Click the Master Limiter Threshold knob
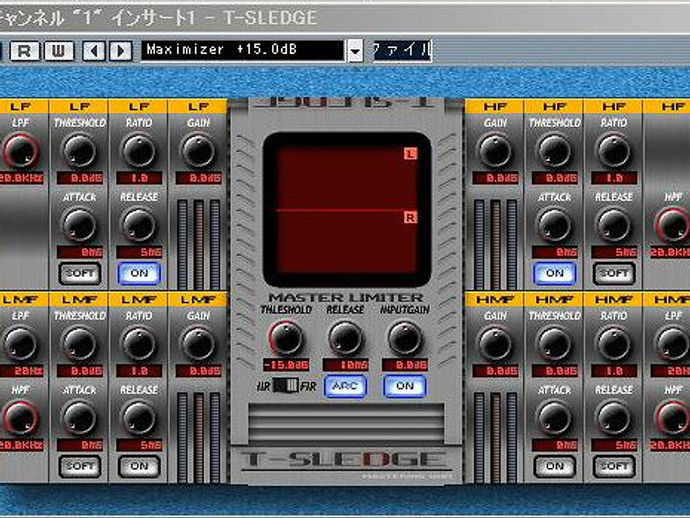This screenshot has width=690, height=518. [x=286, y=338]
